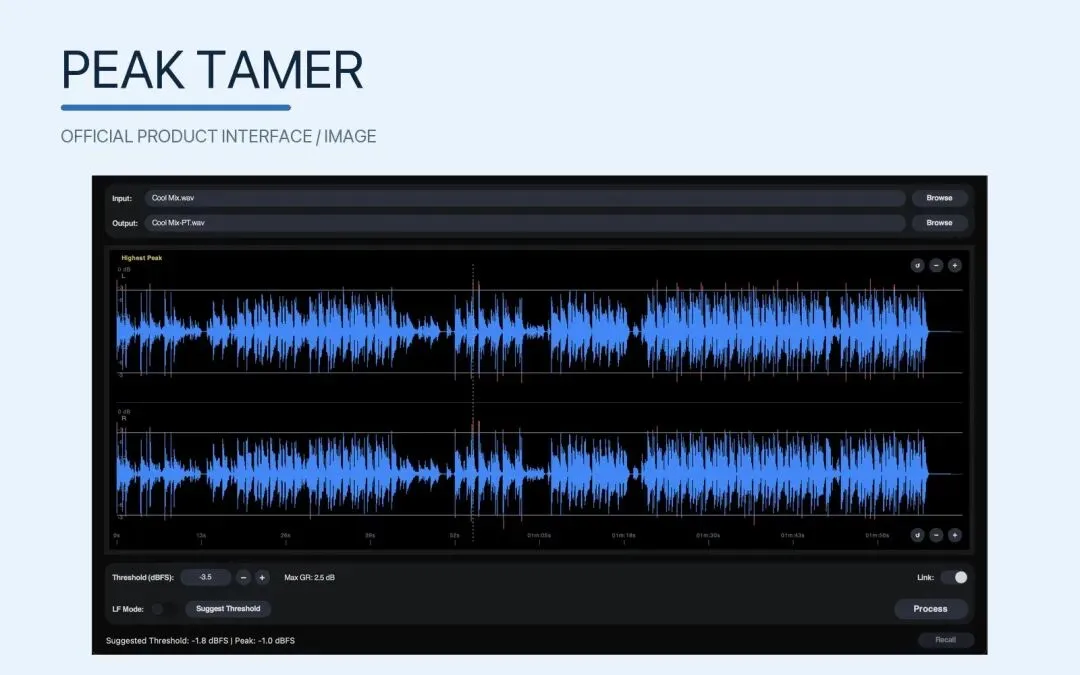Click the plus zoom icon above the waveform
1080x675 pixels.
point(955,265)
